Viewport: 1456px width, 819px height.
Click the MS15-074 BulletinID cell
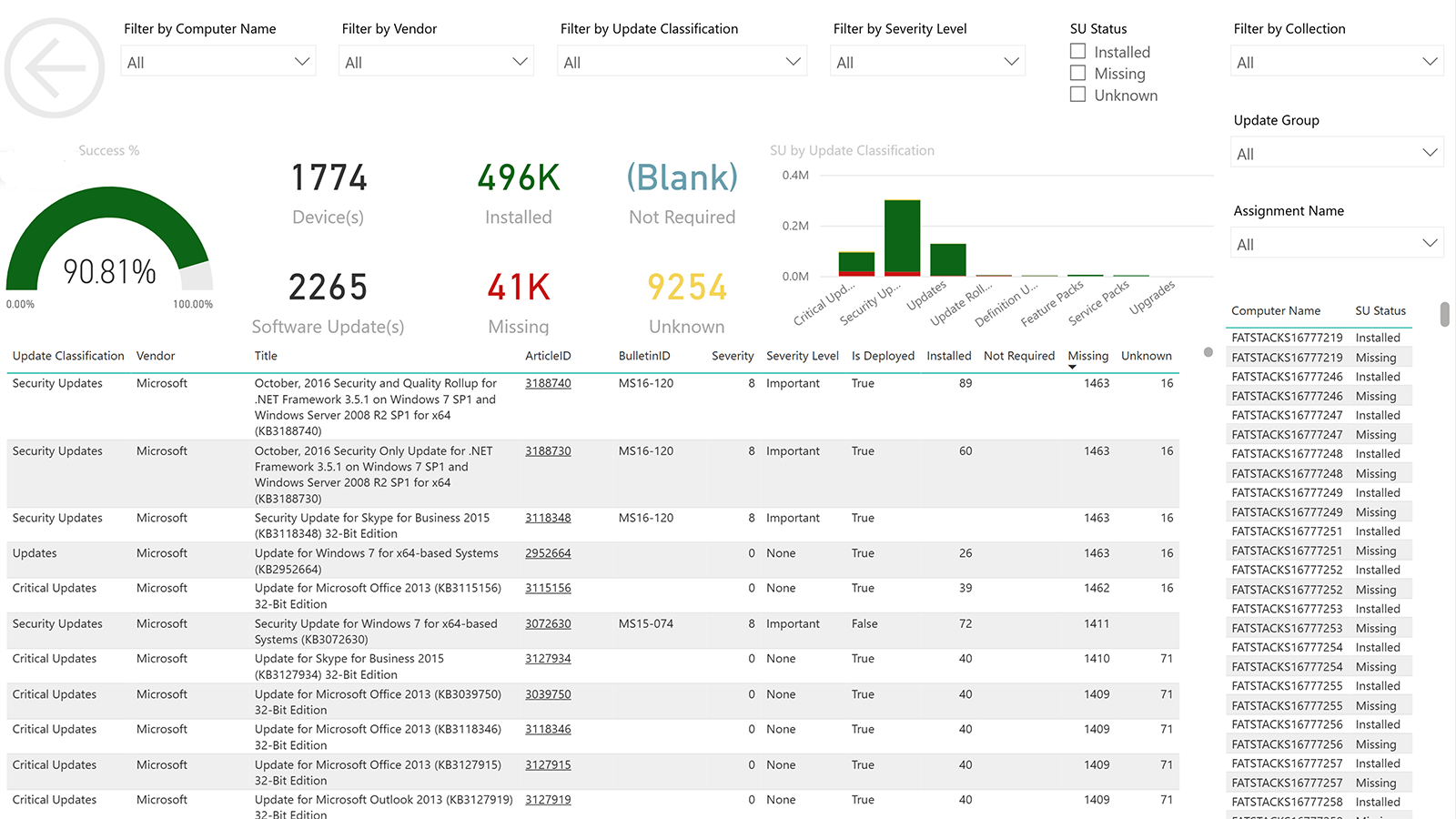pyautogui.click(x=646, y=623)
